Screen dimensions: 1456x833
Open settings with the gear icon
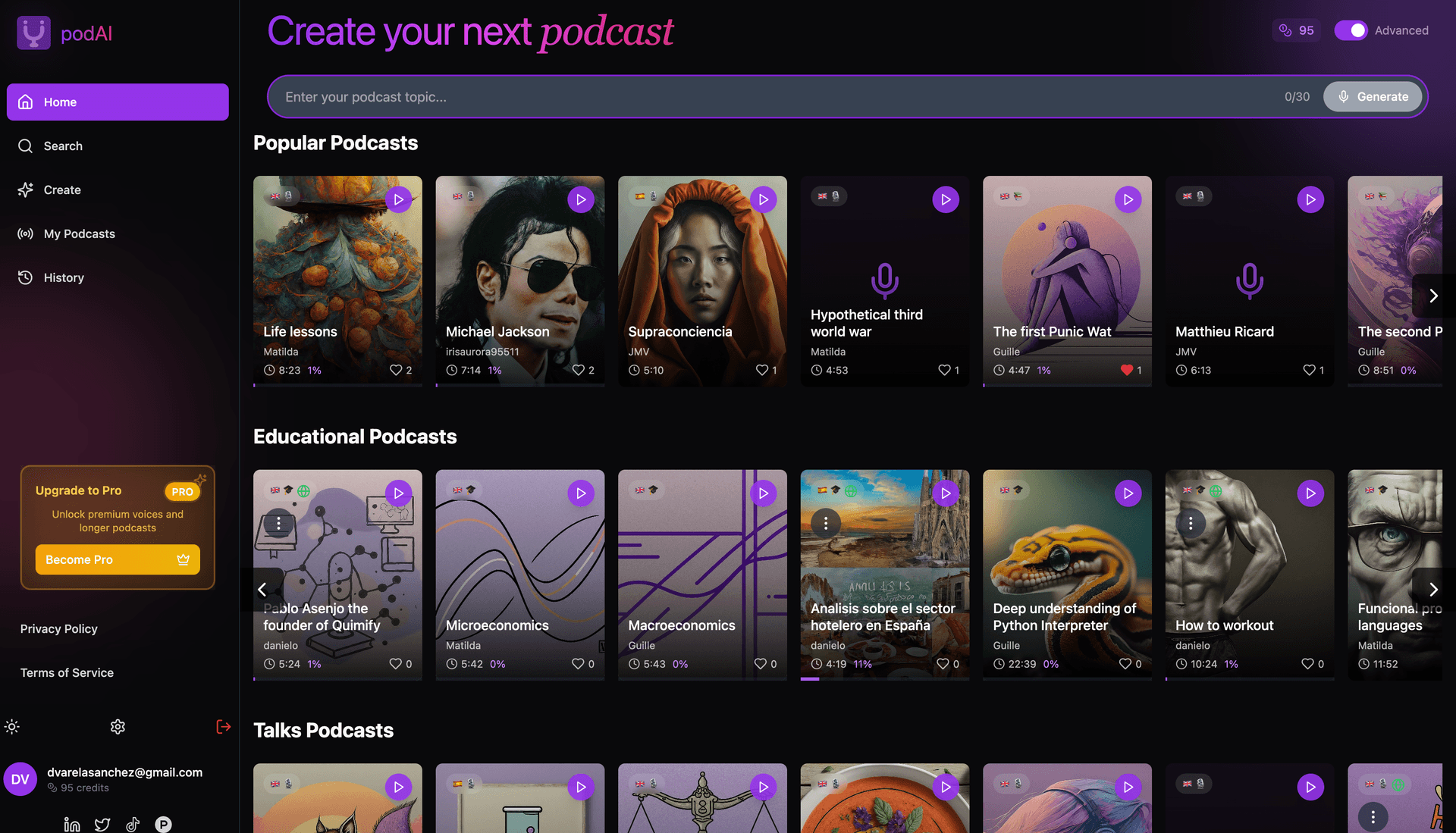click(118, 727)
